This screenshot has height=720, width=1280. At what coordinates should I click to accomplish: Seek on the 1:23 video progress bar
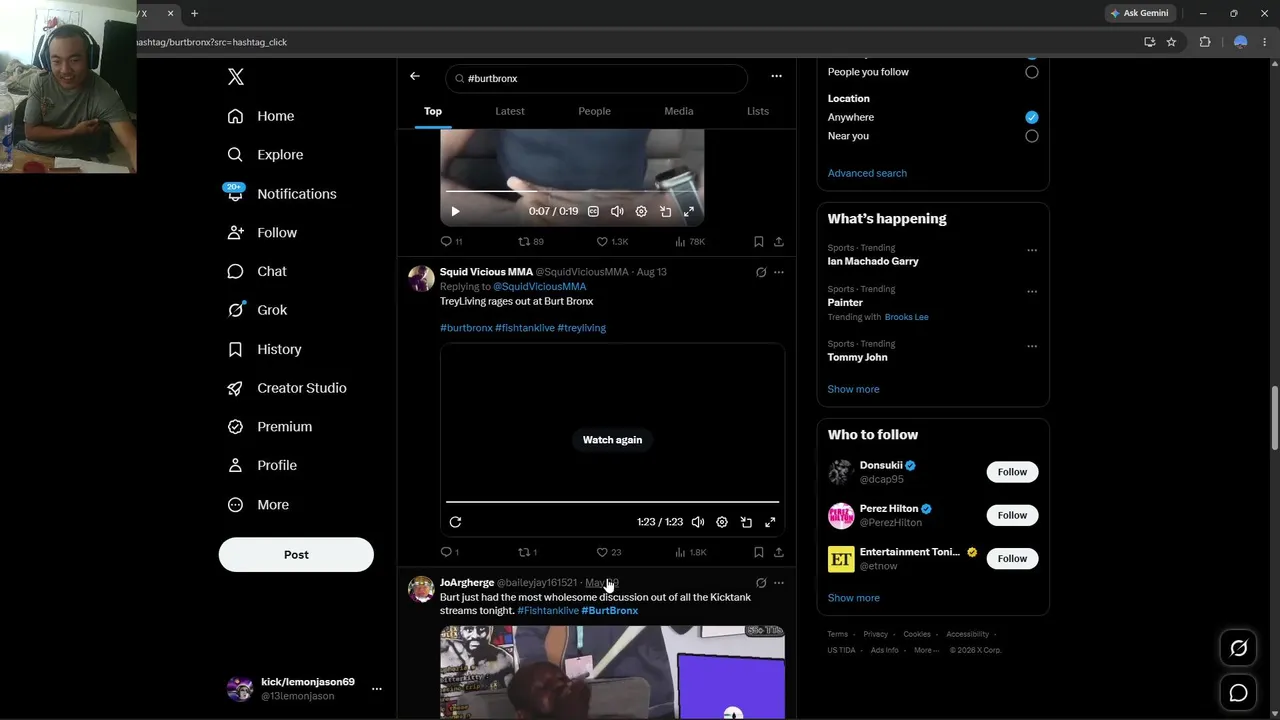pyautogui.click(x=612, y=501)
